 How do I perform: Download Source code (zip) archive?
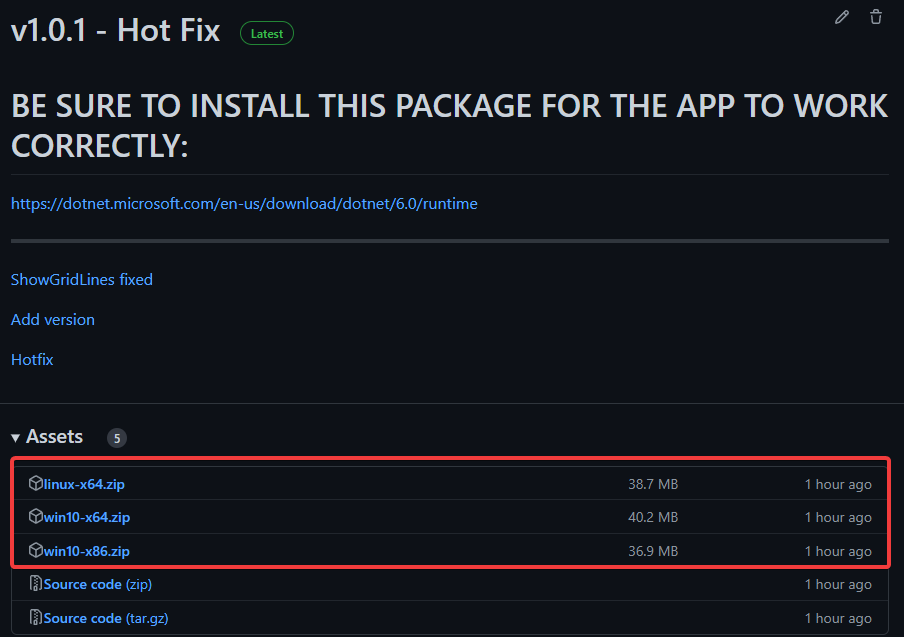point(98,584)
